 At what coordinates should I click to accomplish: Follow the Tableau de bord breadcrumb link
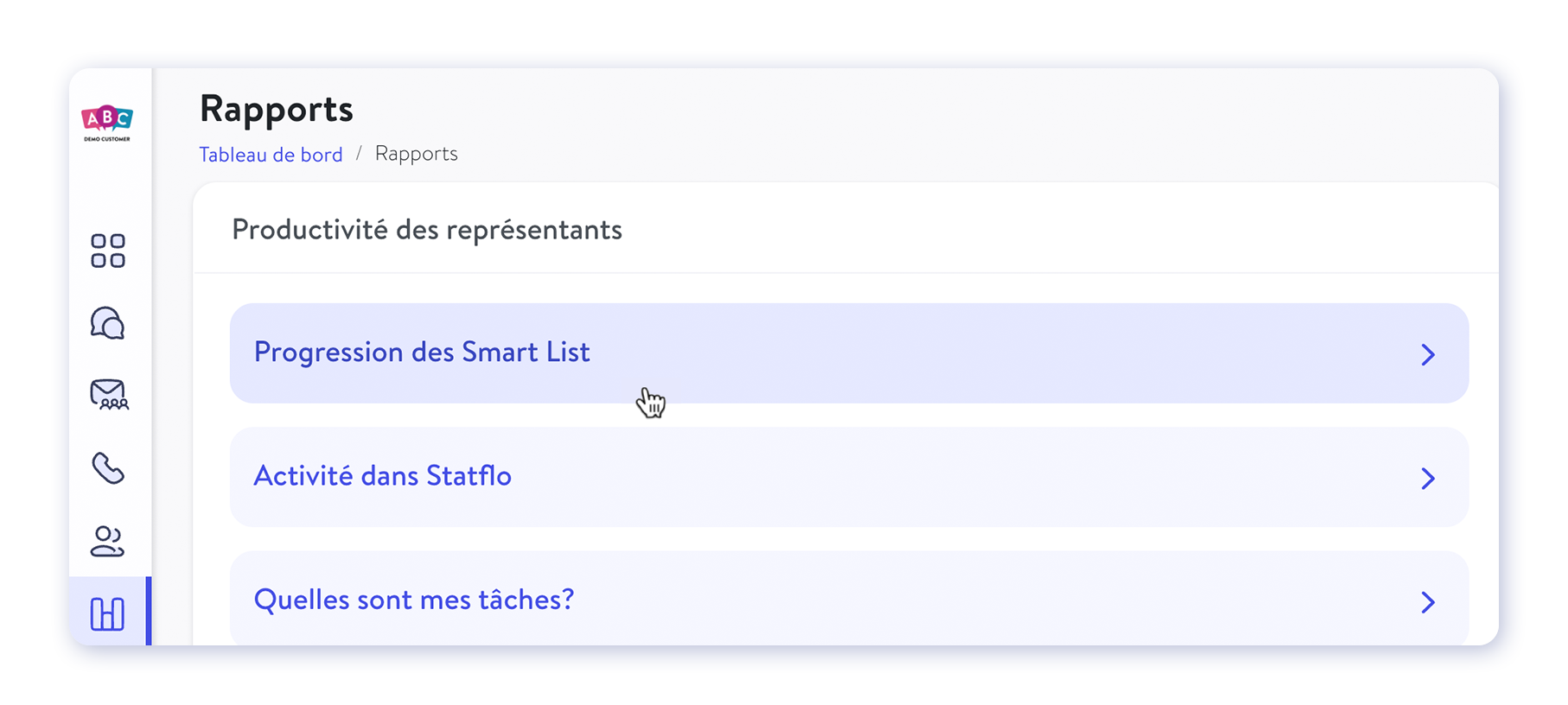point(271,155)
